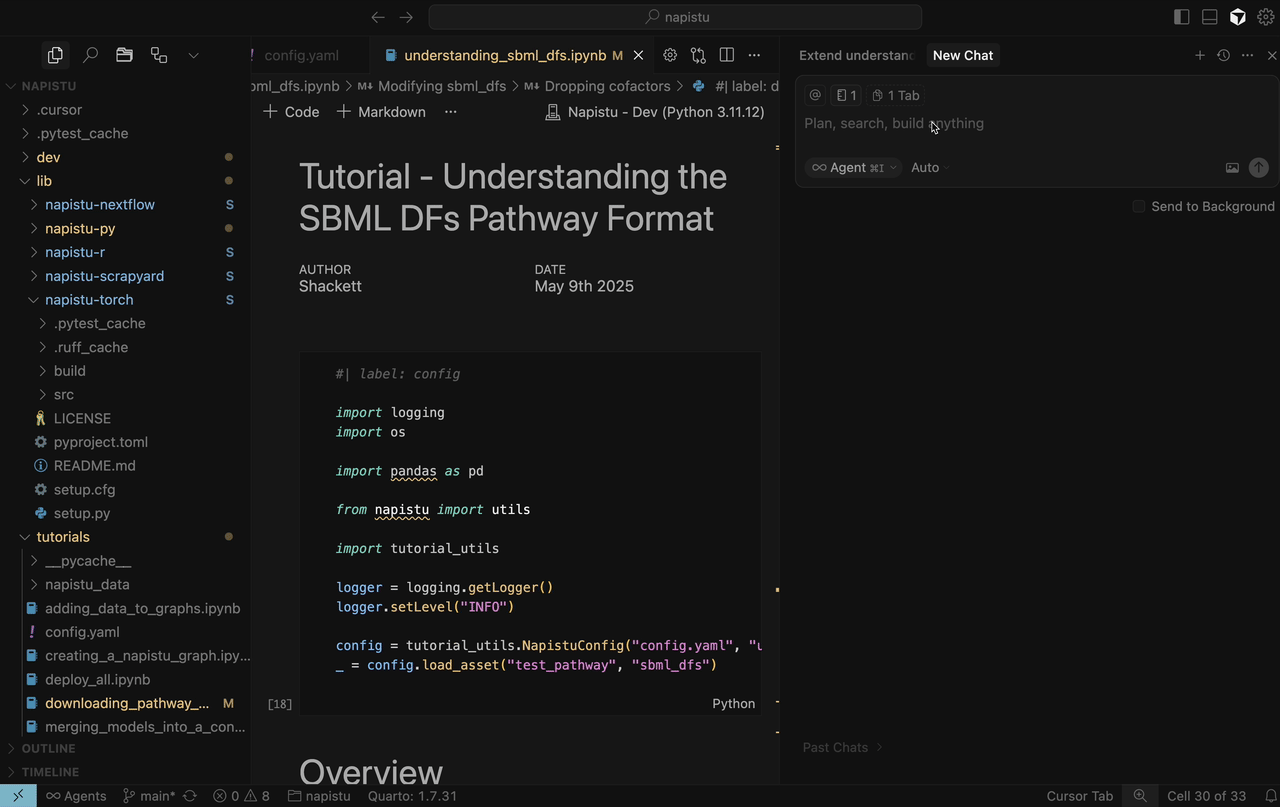This screenshot has height=807, width=1280.
Task: Switch to the Extend understanding chat tab
Action: click(x=856, y=55)
